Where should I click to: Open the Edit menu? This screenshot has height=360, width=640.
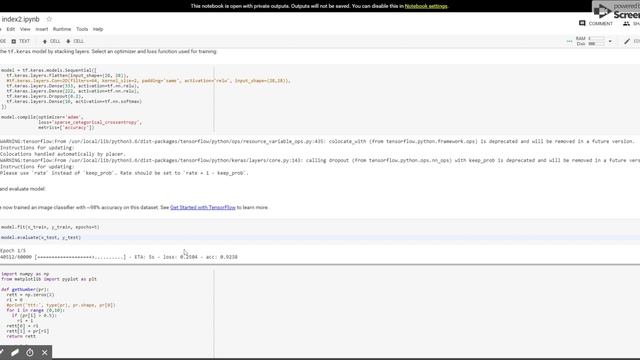11,29
